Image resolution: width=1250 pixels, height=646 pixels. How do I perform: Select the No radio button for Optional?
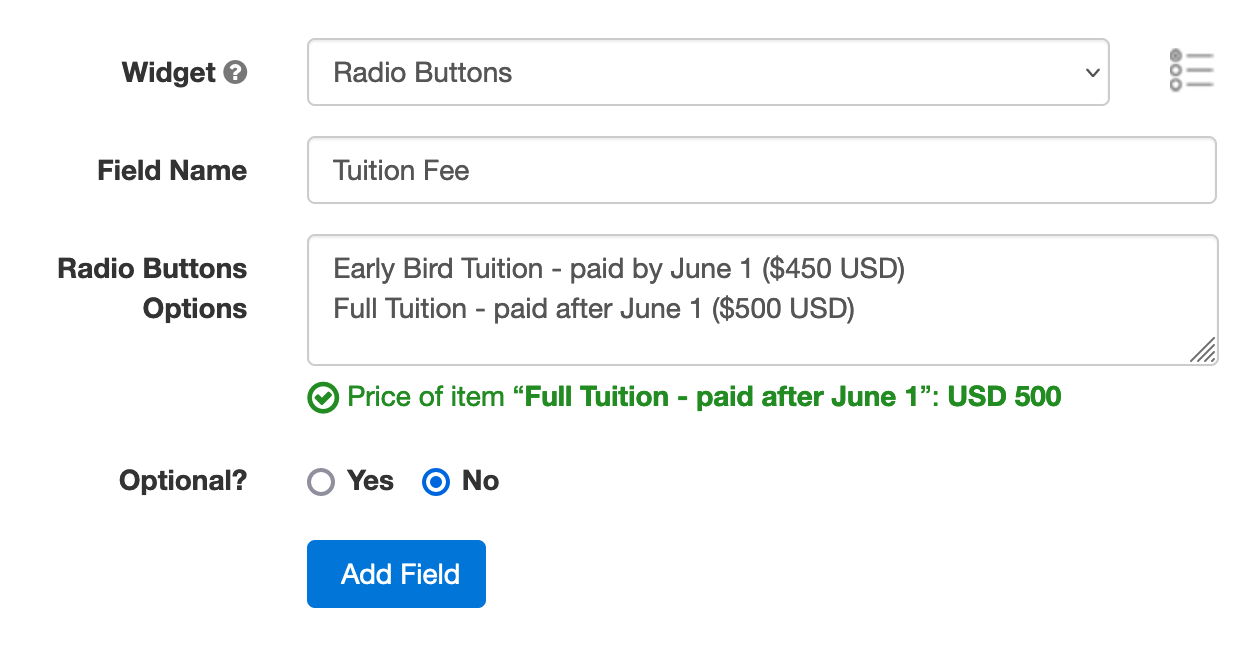(x=436, y=482)
